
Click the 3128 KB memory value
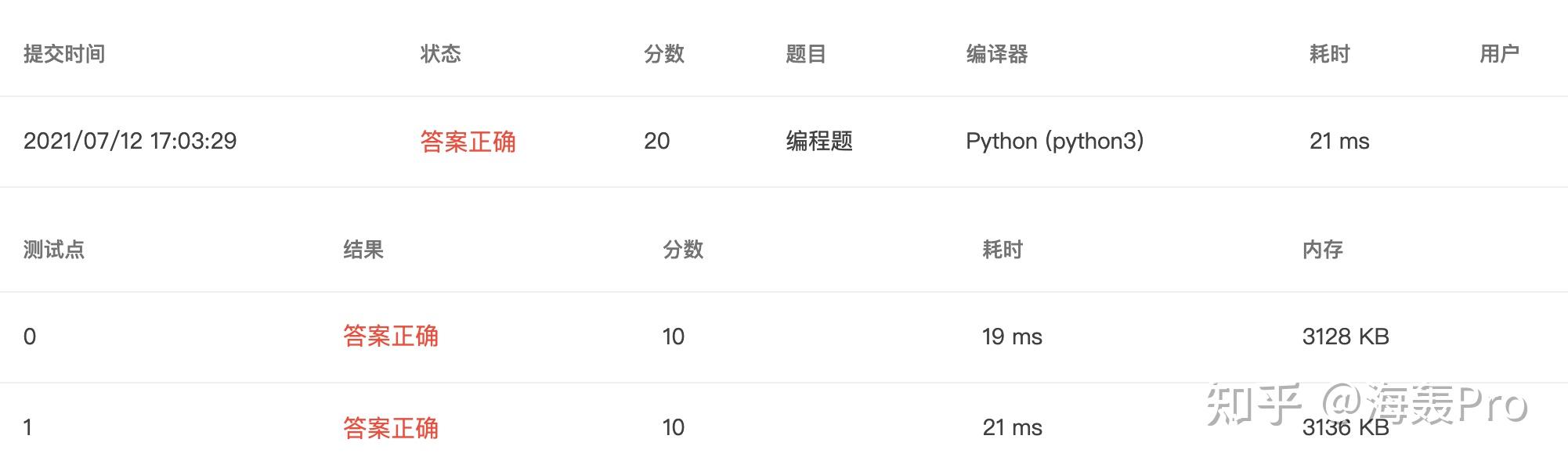[1346, 337]
